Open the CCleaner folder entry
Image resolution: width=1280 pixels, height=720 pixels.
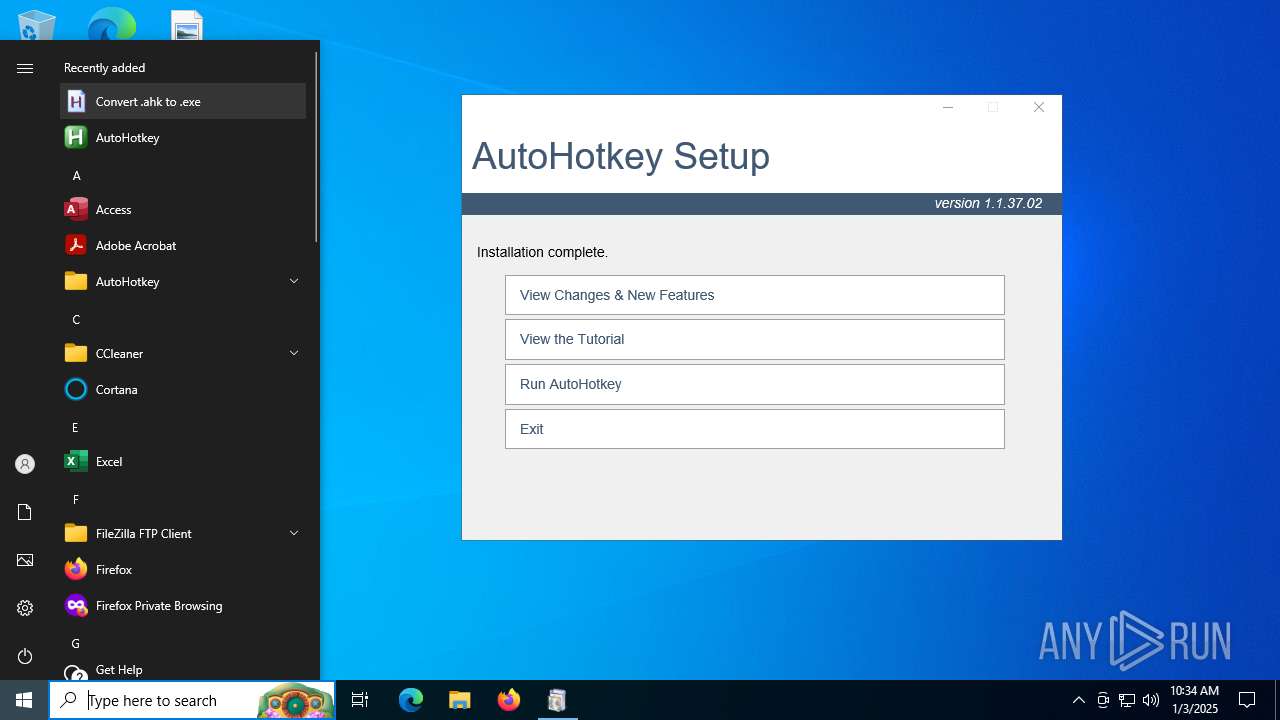point(183,353)
